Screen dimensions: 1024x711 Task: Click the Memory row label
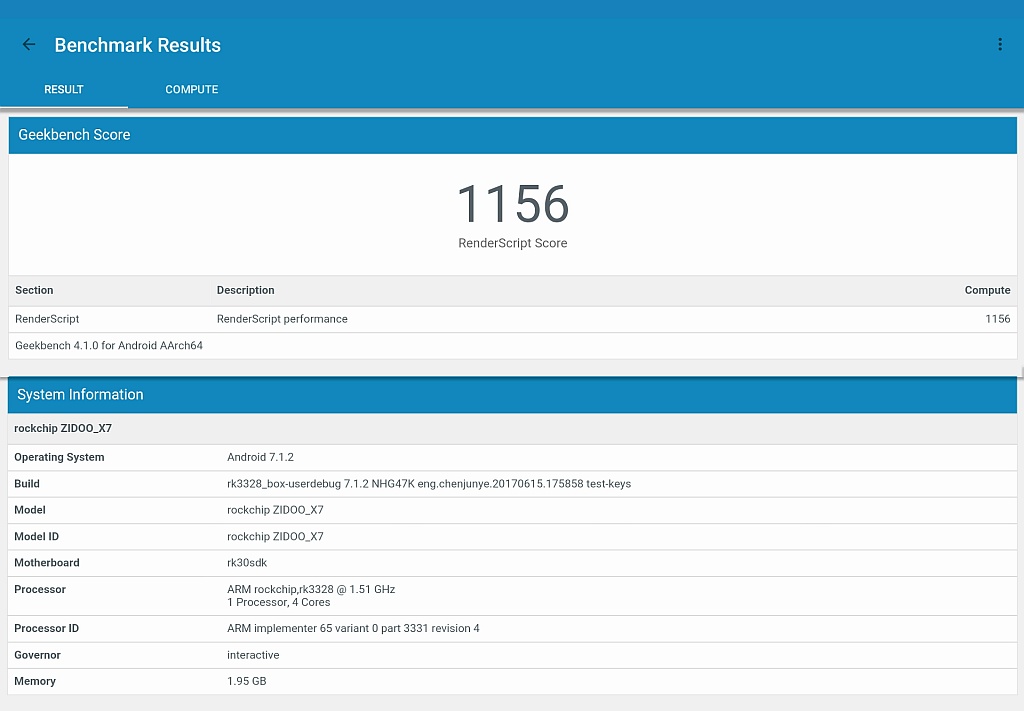35,681
